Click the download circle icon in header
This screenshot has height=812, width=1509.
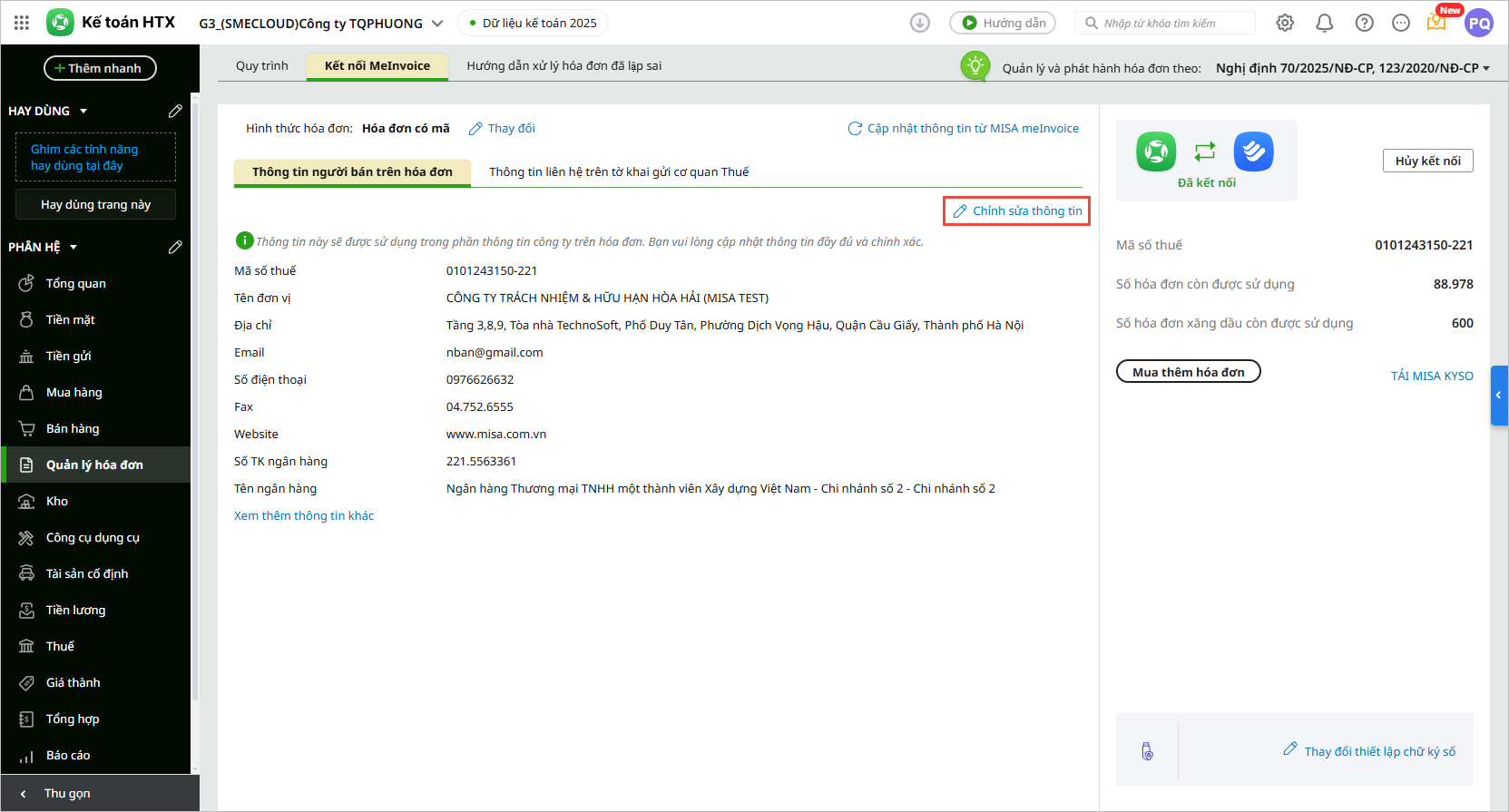920,23
